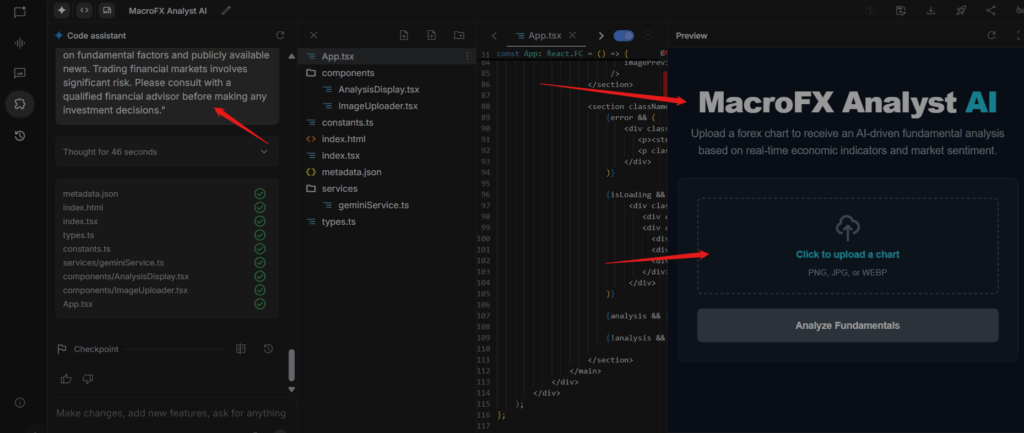This screenshot has width=1024, height=433.
Task: Open the audio waveform icon in sidebar
Action: 20,43
